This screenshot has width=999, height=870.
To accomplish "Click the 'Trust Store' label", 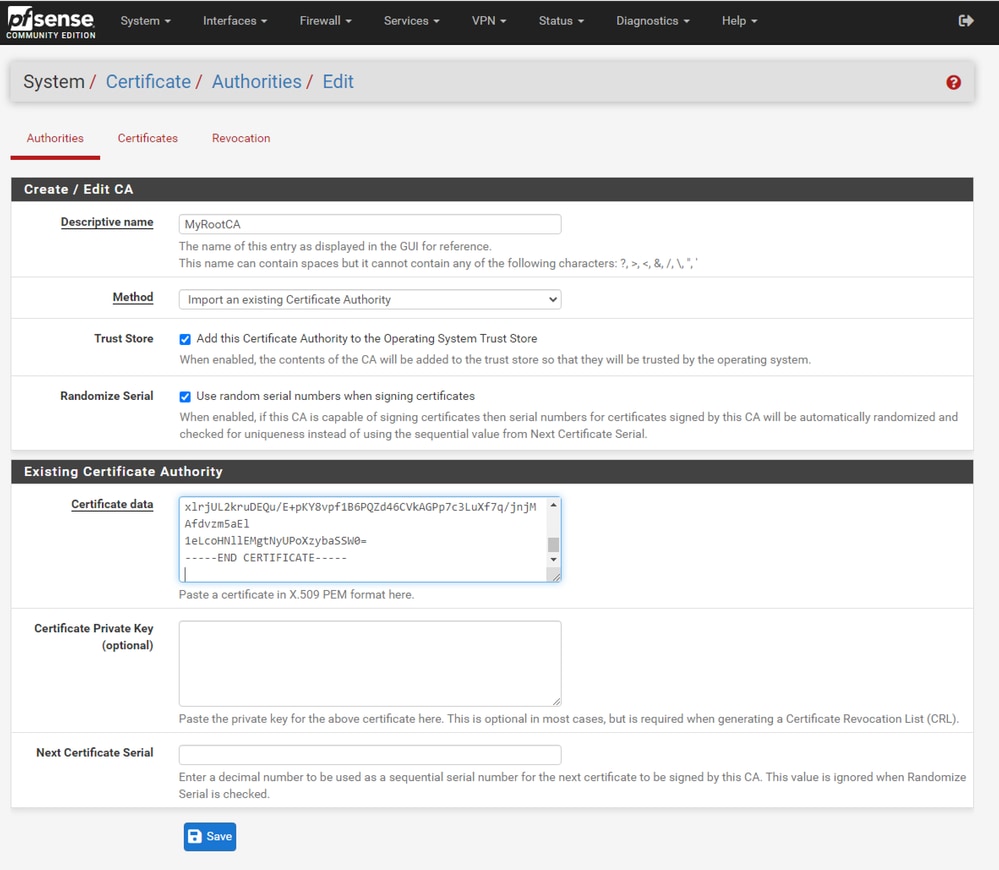I will pos(124,338).
